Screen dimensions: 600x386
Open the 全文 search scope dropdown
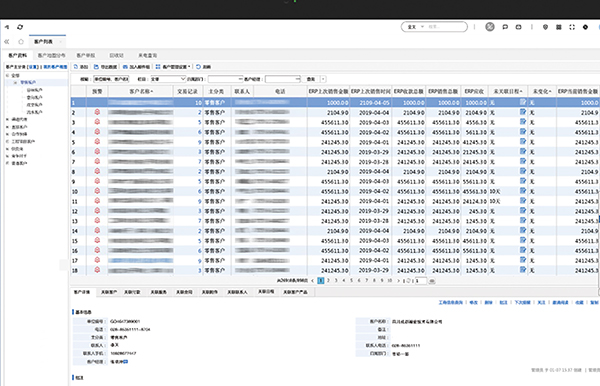coord(416,27)
